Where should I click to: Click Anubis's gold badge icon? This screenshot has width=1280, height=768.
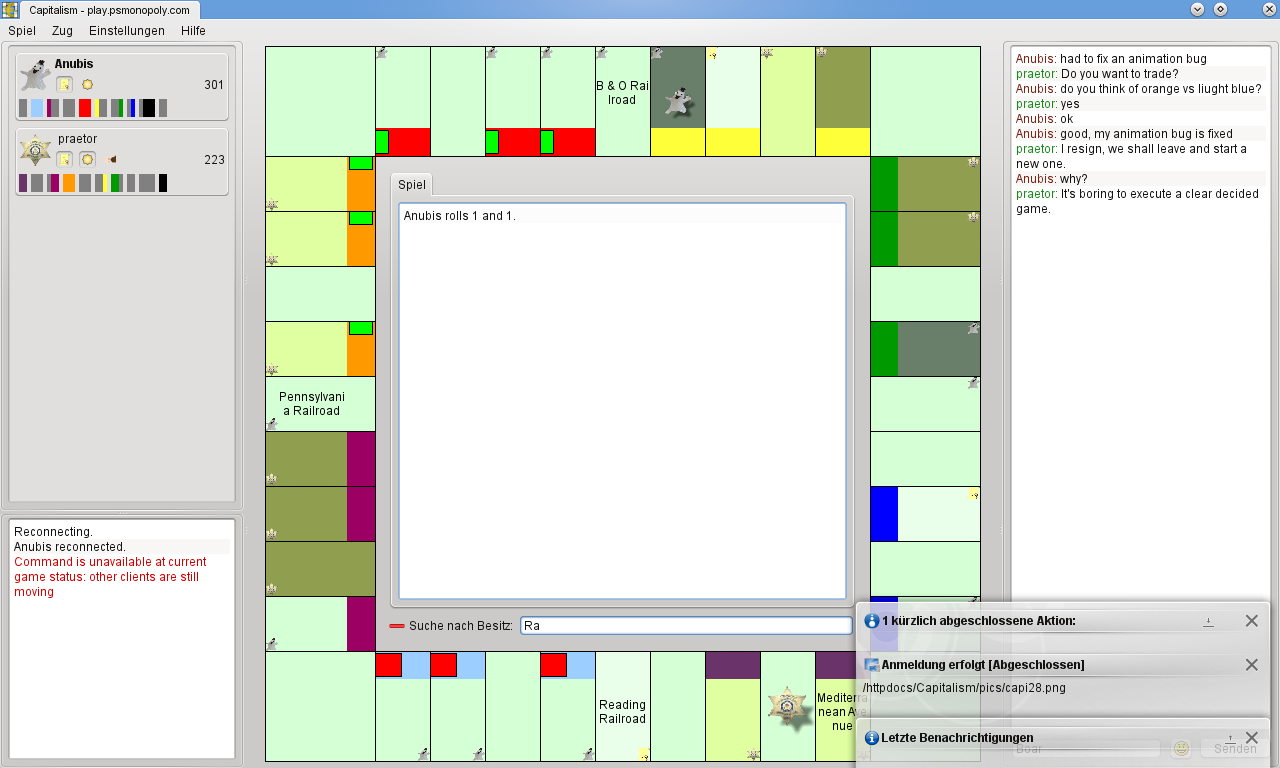point(87,85)
